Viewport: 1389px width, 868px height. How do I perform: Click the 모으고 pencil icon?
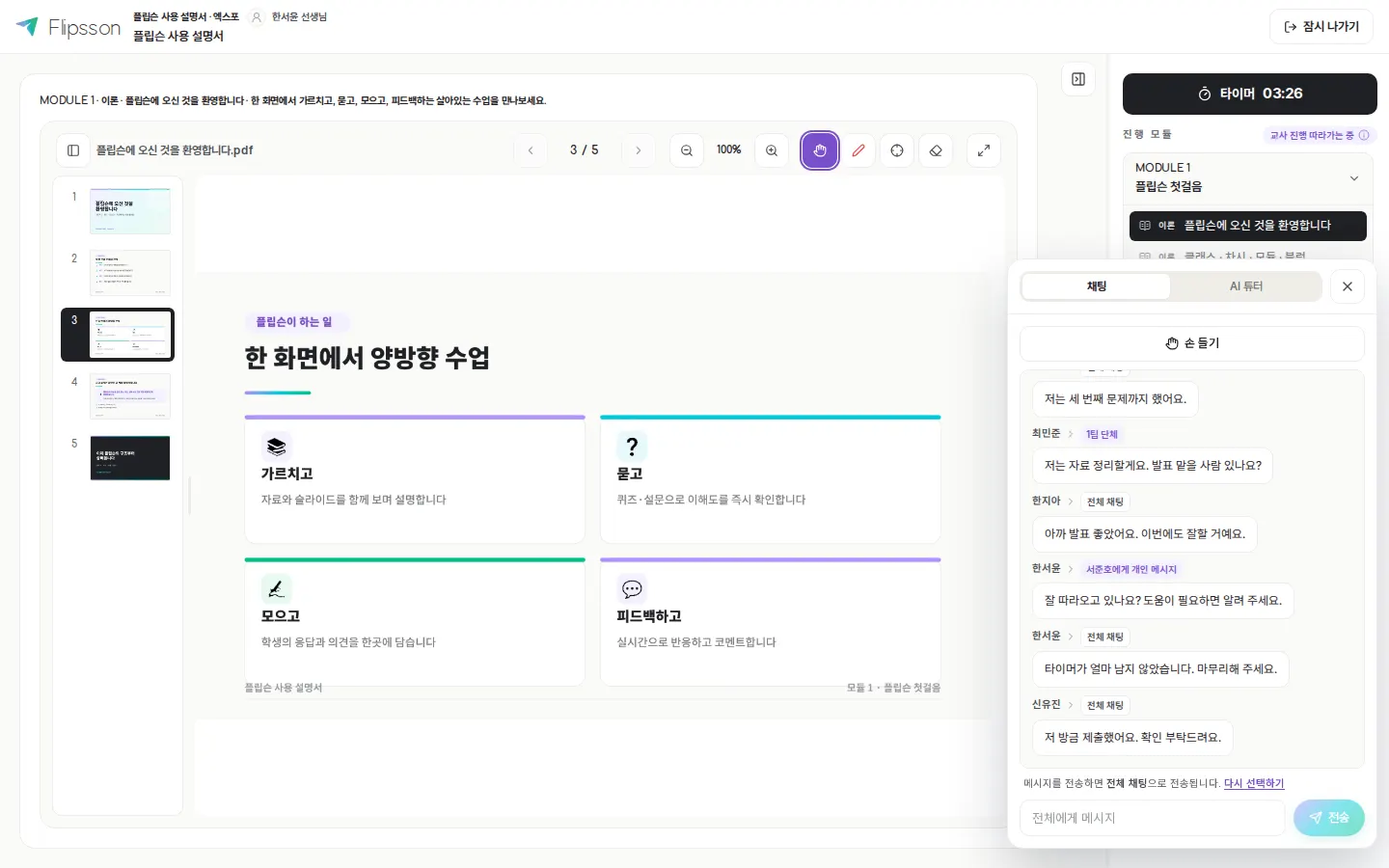tap(277, 588)
